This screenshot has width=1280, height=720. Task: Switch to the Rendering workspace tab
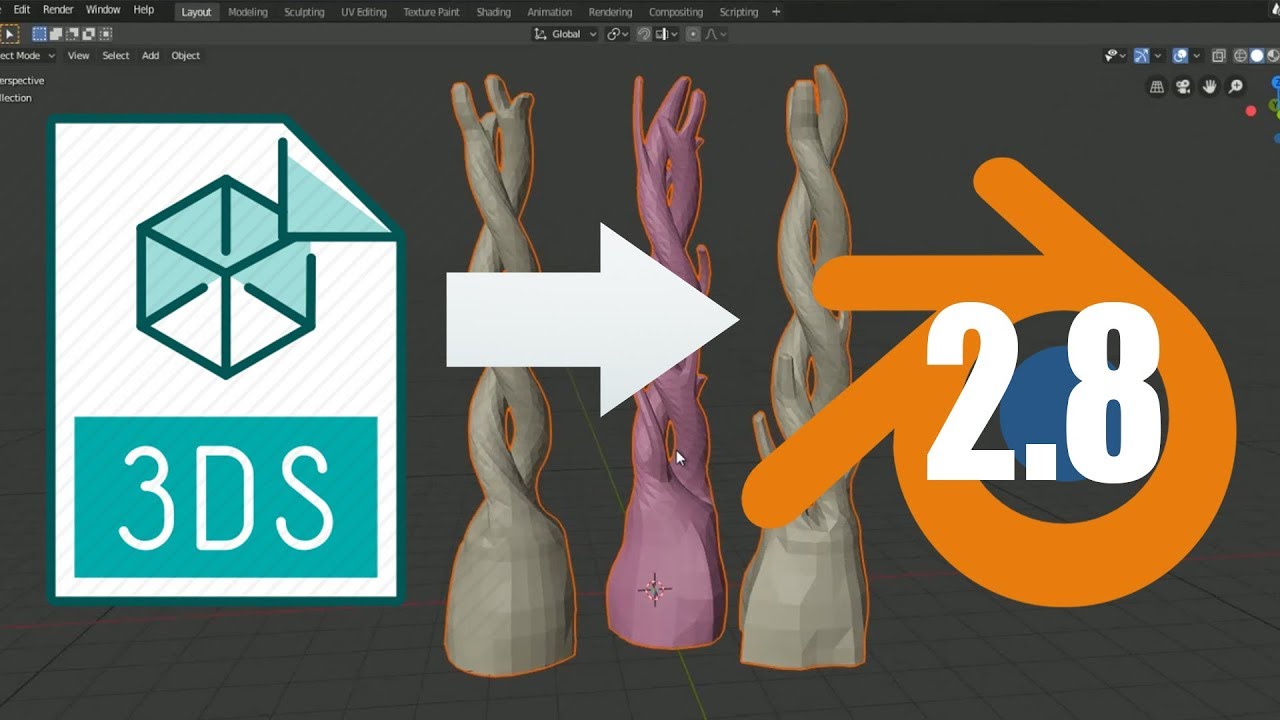click(x=610, y=12)
